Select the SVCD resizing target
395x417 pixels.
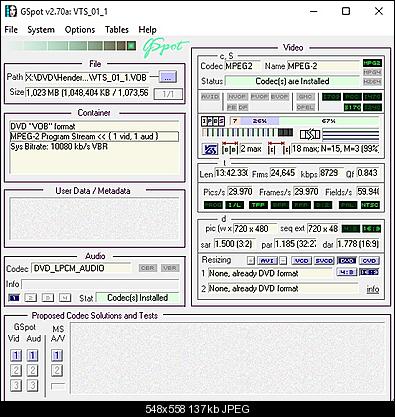pyautogui.click(x=324, y=261)
